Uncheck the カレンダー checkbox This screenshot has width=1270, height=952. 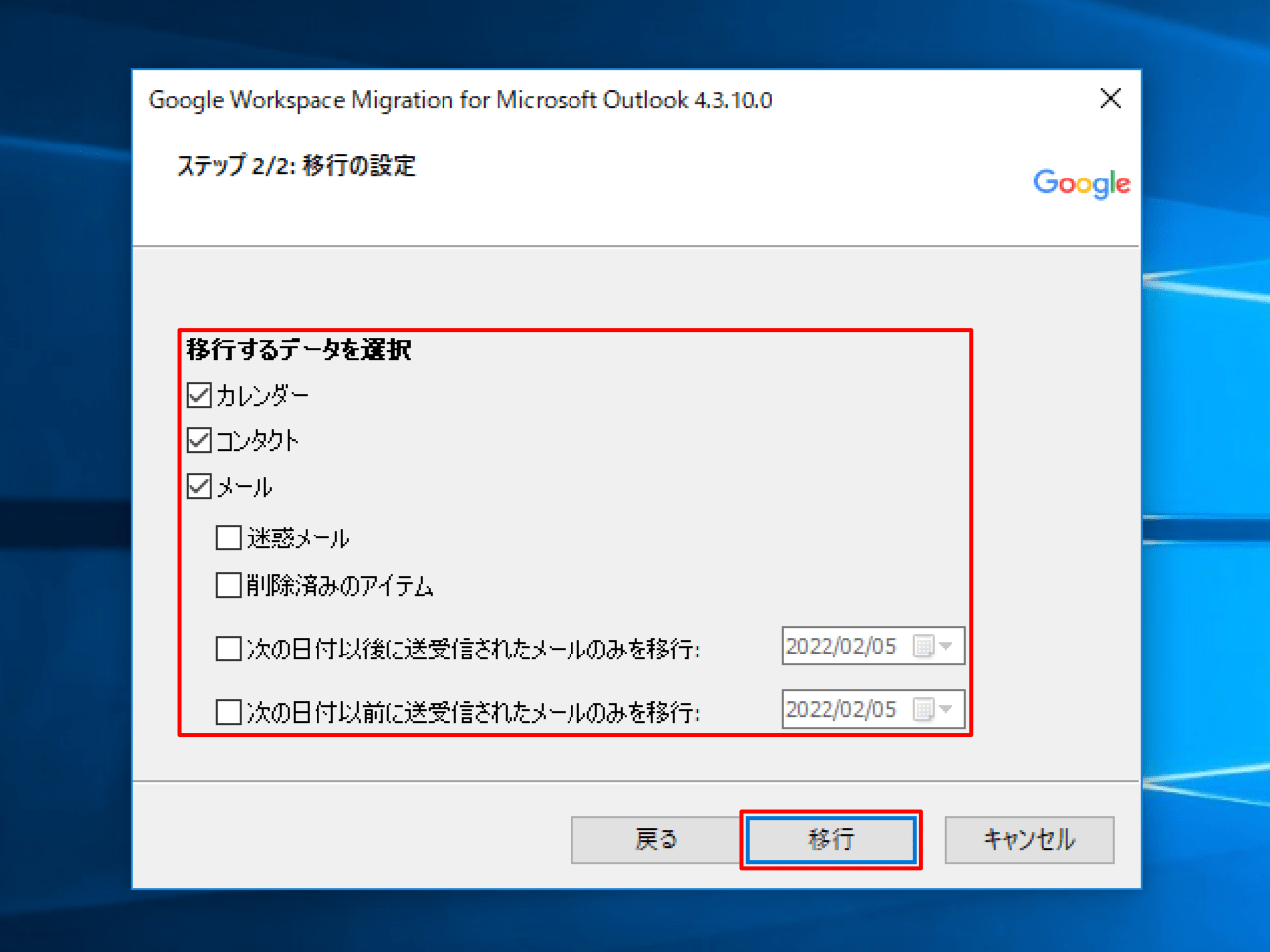(199, 395)
